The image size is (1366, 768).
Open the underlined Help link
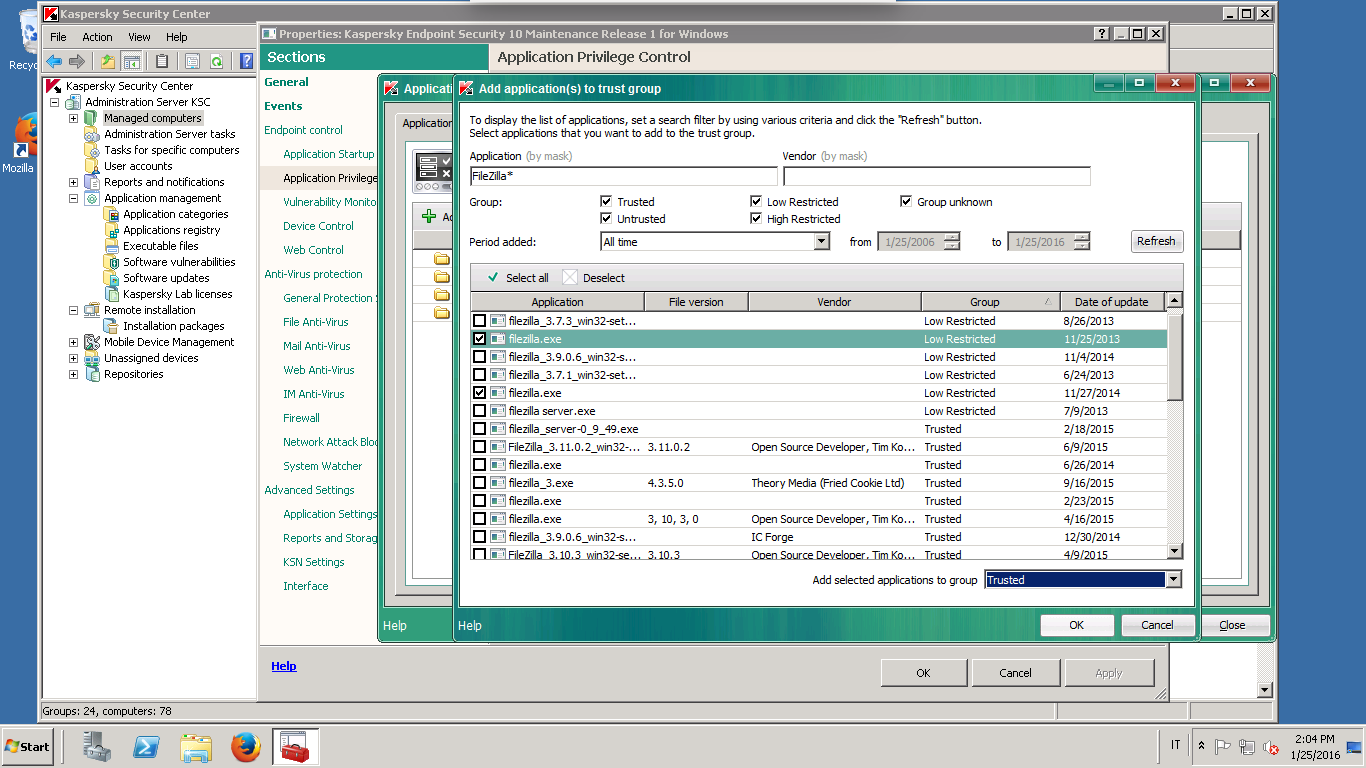284,666
